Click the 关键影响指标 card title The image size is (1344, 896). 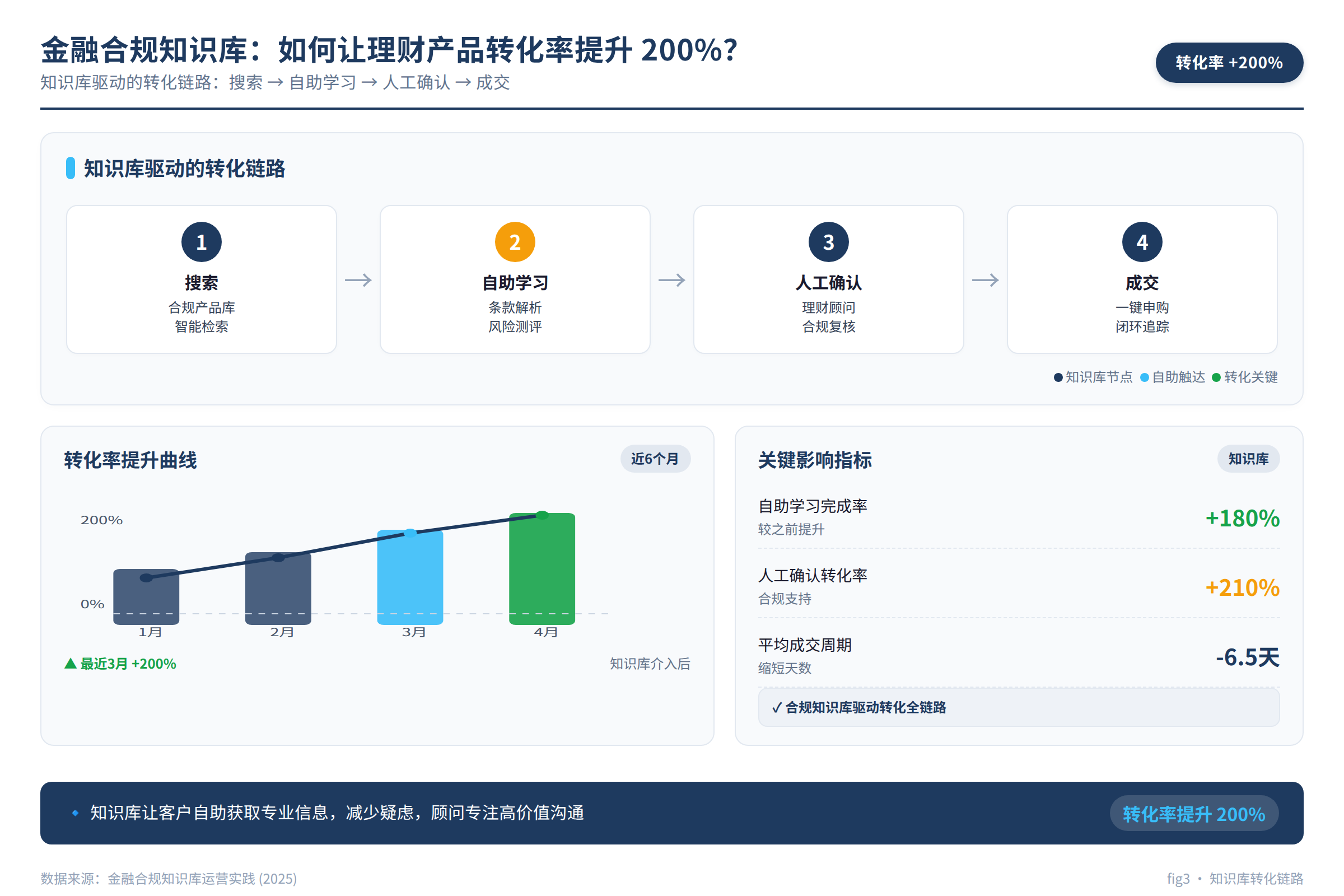815,460
